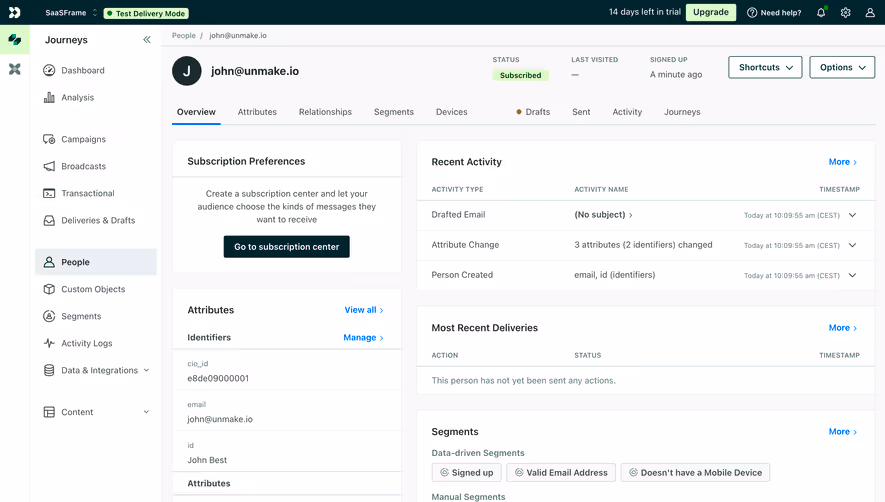
Task: Click the notifications bell icon
Action: (x=821, y=12)
